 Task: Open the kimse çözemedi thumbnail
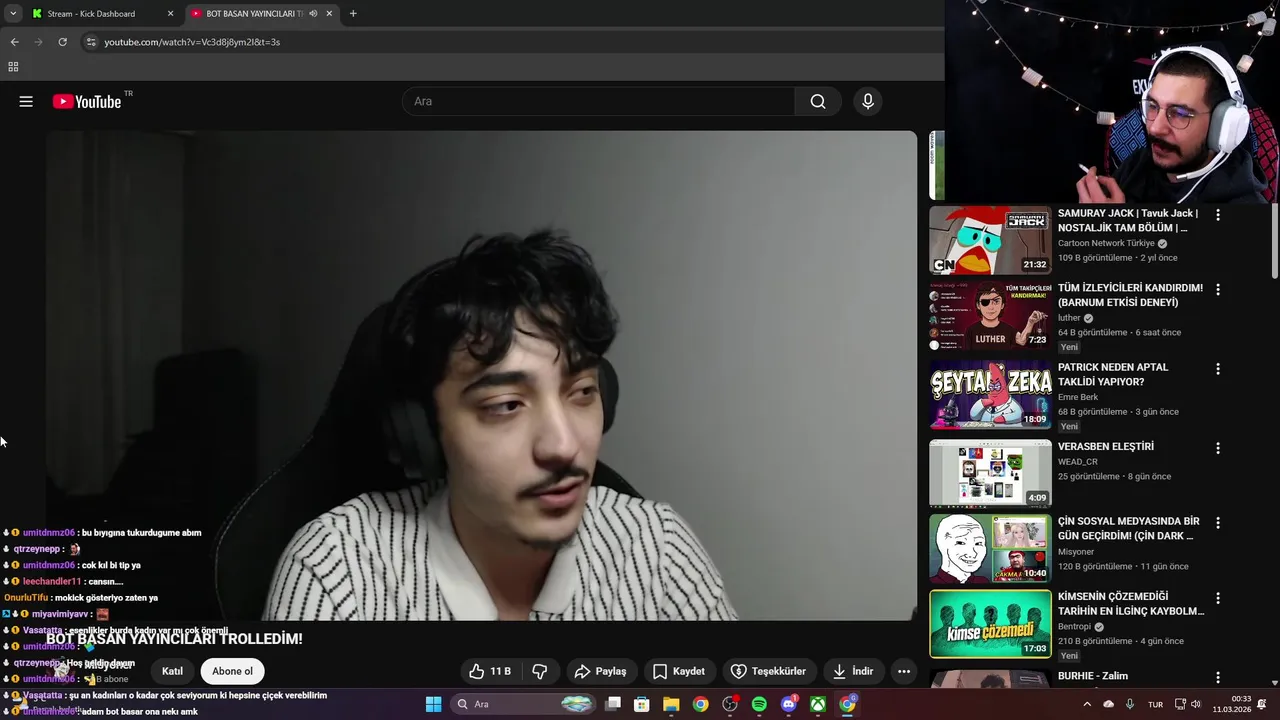[x=990, y=623]
